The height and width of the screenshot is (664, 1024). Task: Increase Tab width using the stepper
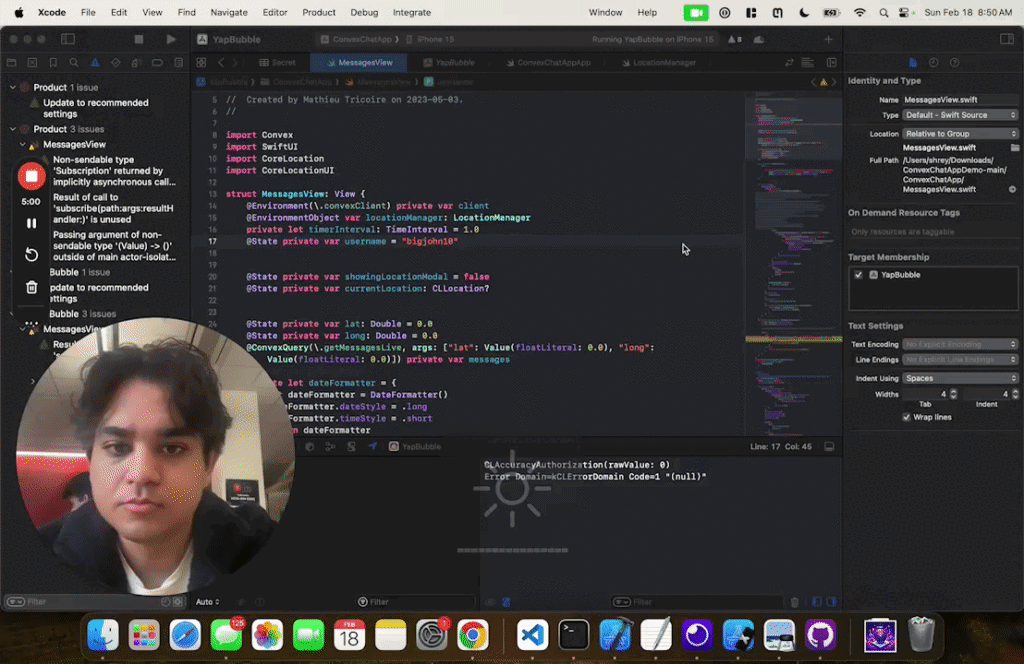click(953, 390)
